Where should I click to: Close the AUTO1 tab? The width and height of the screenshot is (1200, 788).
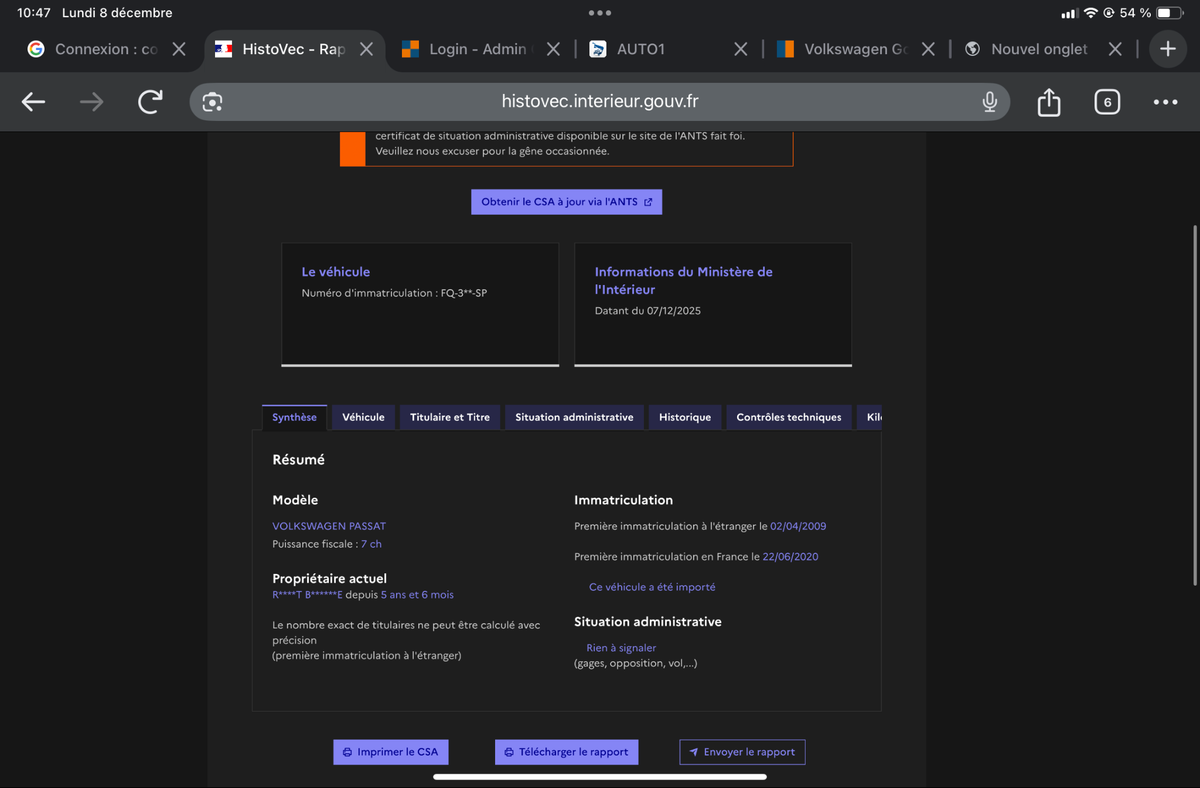740,49
